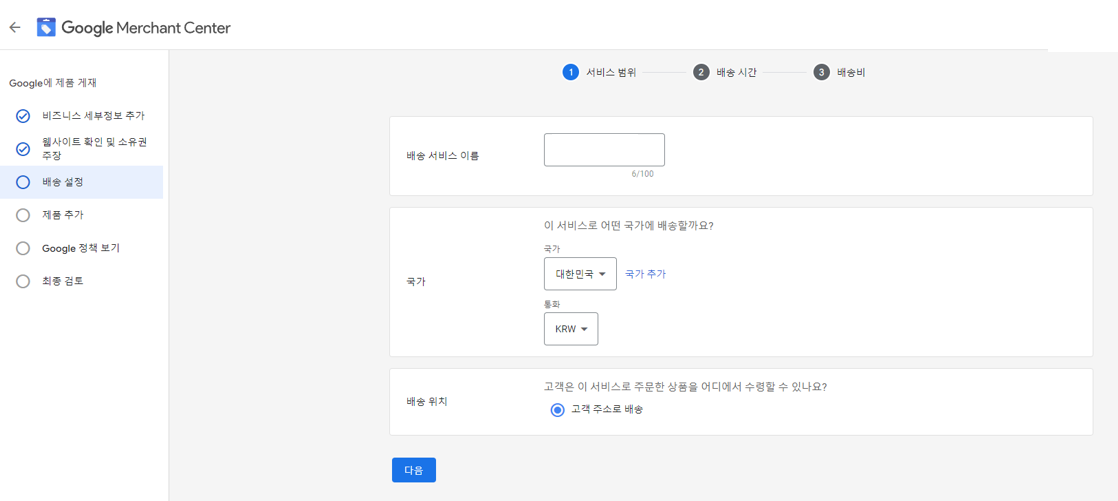Click the 국가 추가 link
Viewport: 1118px width, 501px height.
click(x=645, y=274)
